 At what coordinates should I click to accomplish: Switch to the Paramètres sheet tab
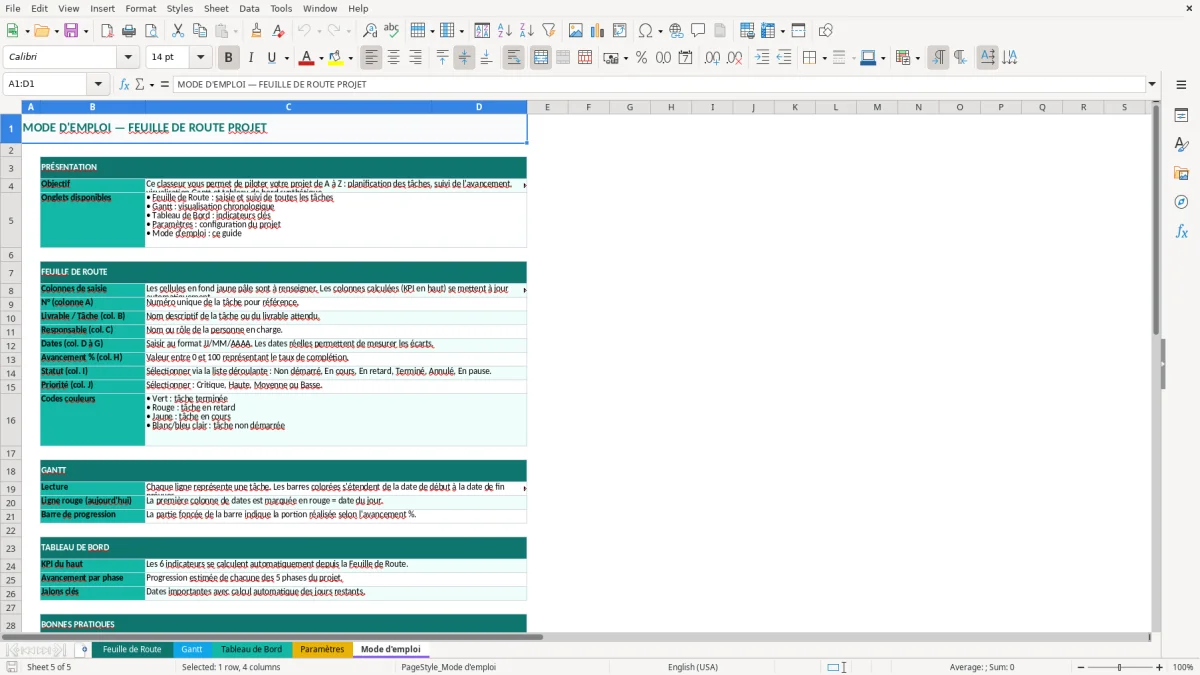click(x=322, y=649)
